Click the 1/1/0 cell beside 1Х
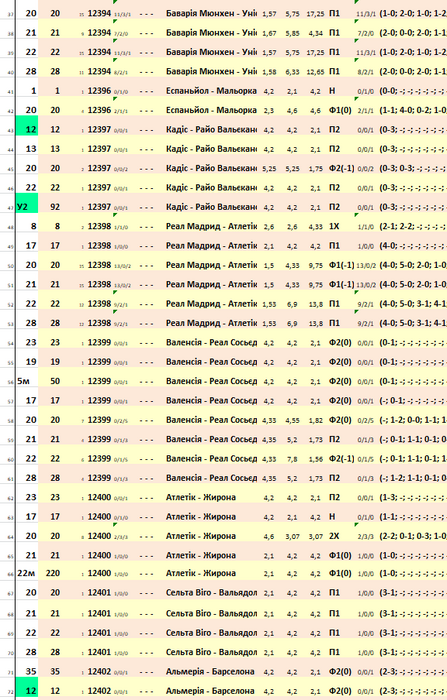 365,227
